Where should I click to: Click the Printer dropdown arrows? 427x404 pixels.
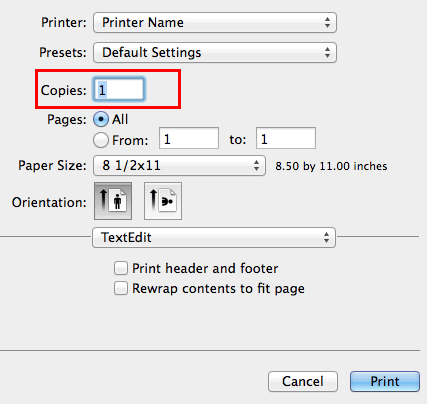327,23
